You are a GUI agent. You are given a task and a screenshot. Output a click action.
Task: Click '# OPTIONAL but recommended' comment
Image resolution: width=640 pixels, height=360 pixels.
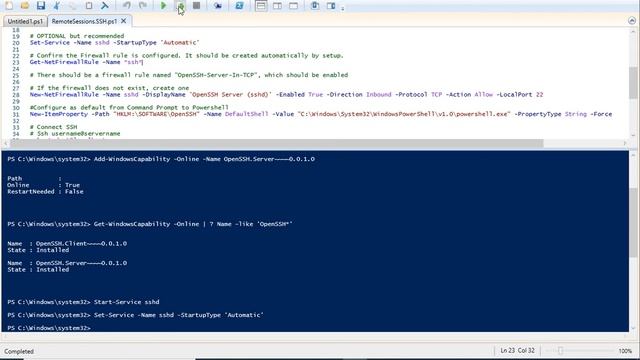click(x=77, y=36)
